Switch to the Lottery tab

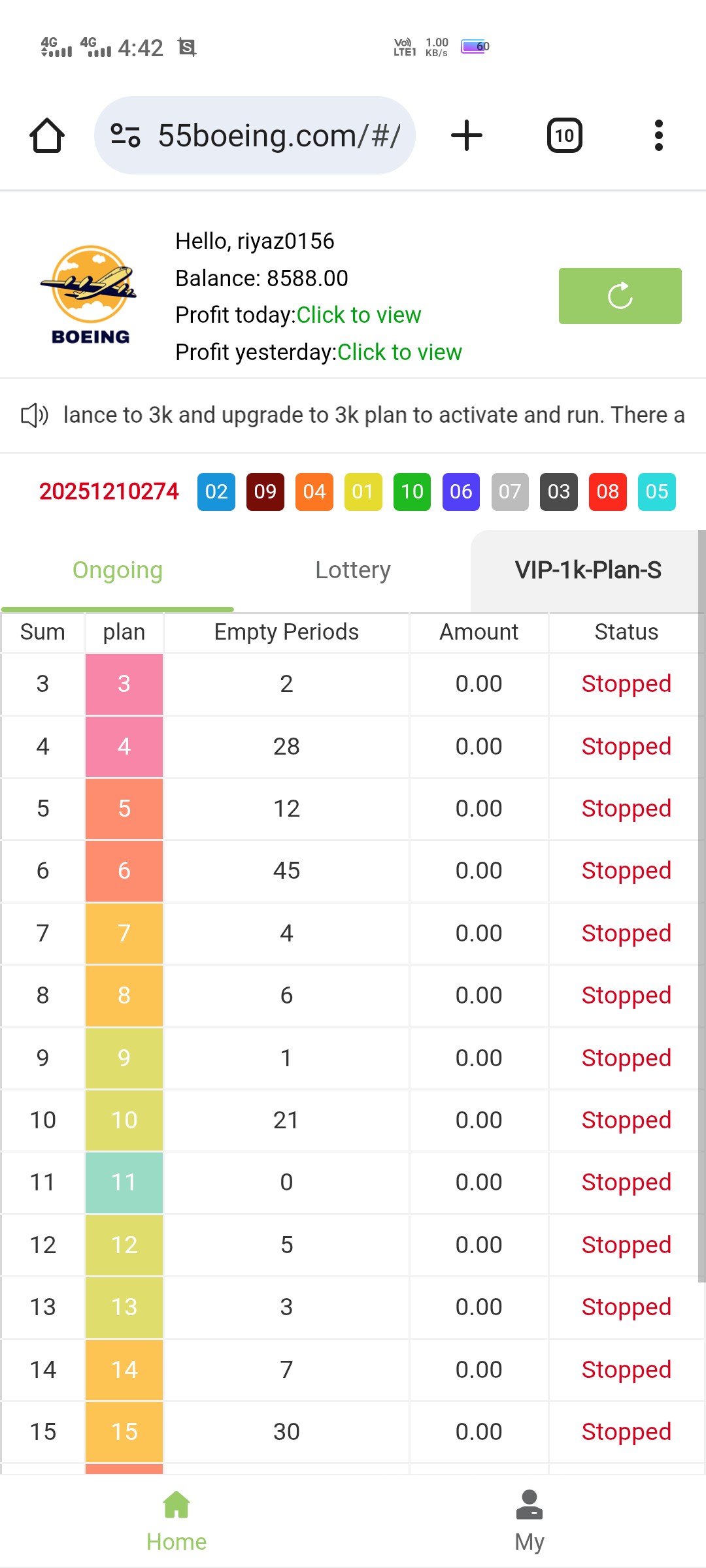352,570
